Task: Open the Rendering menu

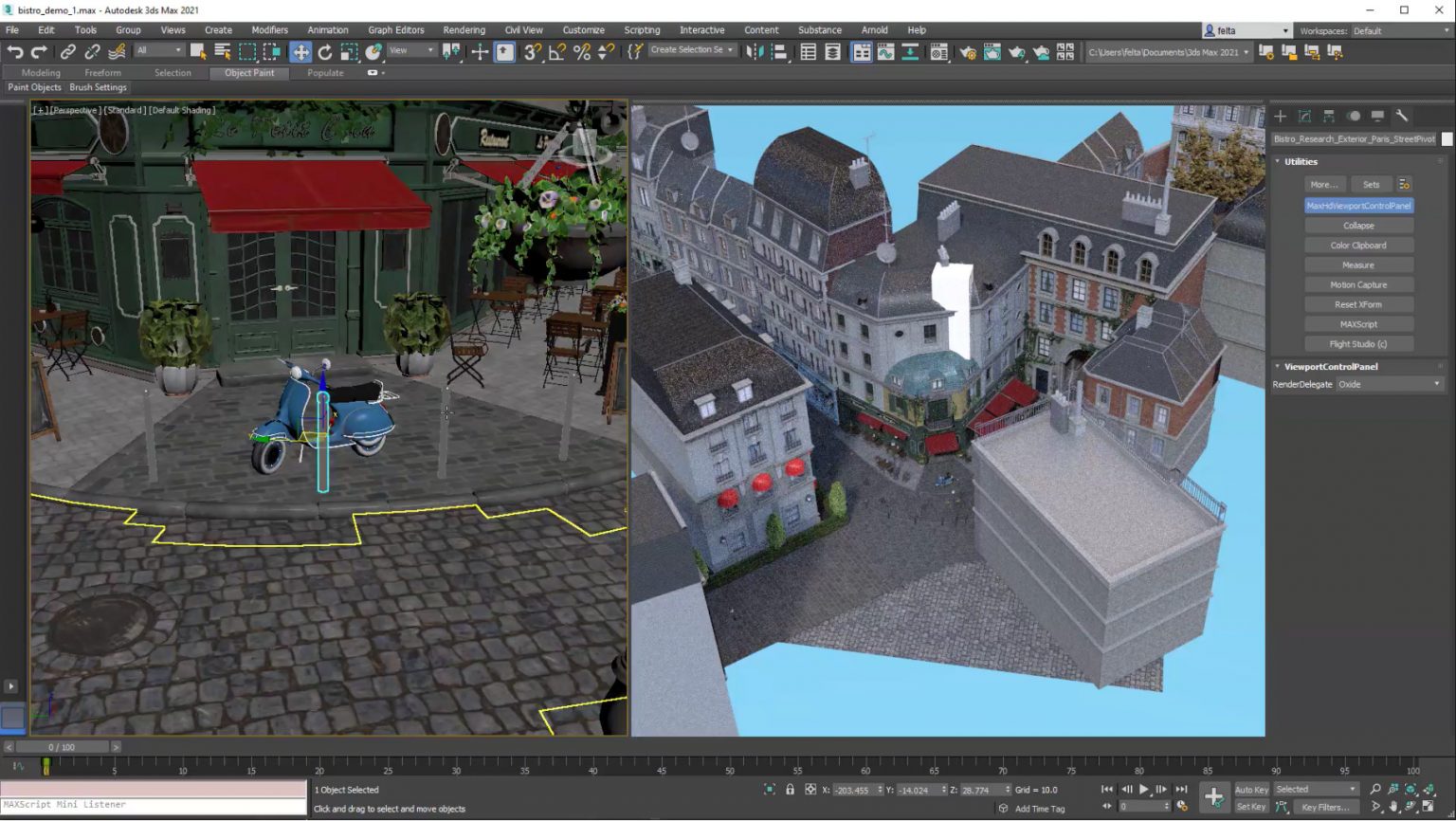Action: pos(464,29)
